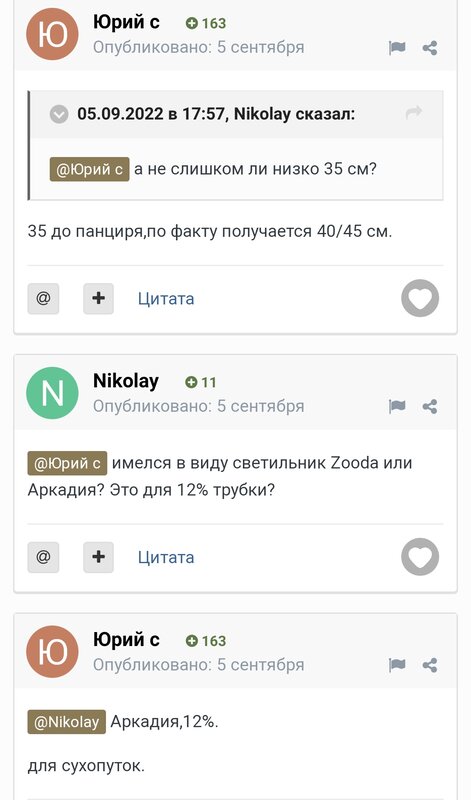The width and height of the screenshot is (471, 800).
Task: Mention Nikolay using @ button under his post
Action: pyautogui.click(x=43, y=557)
